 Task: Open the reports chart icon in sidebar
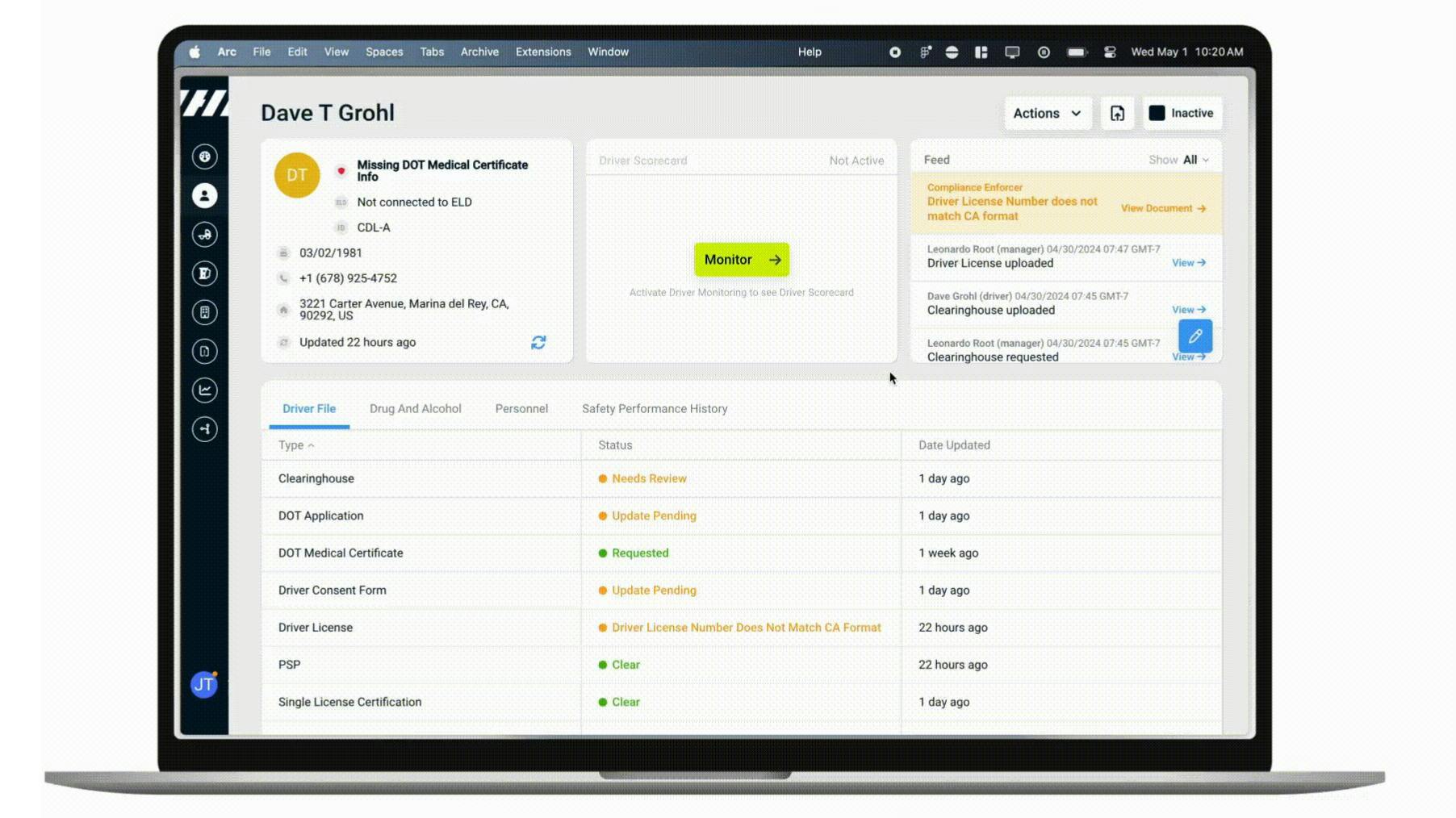coord(204,390)
